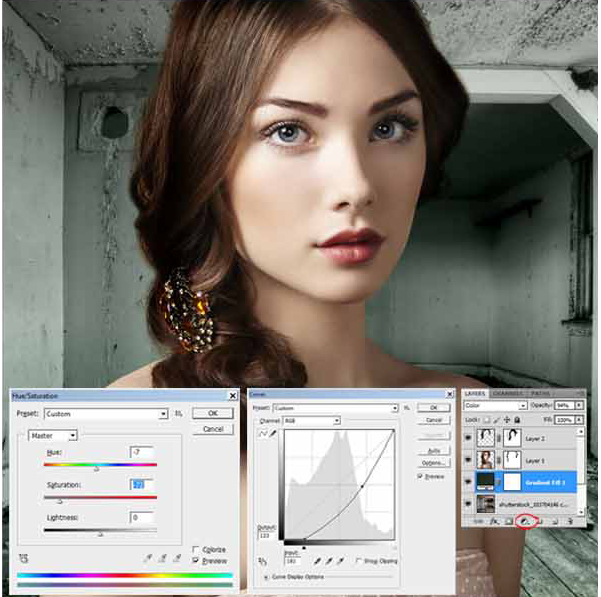Click the lock all padlock icon

(517, 420)
